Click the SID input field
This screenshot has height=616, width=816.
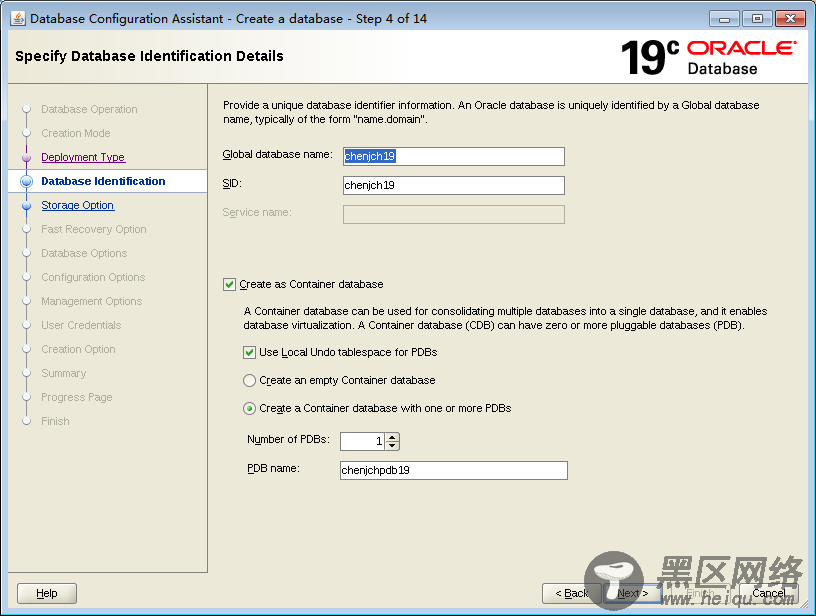tap(454, 185)
